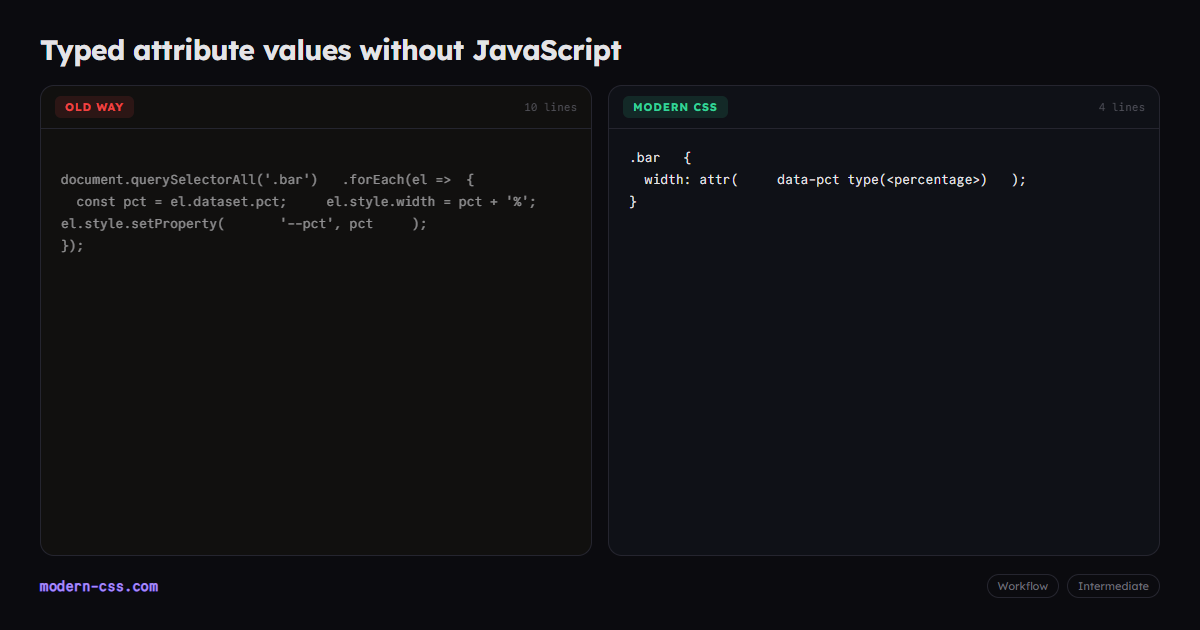The image size is (1200, 630).
Task: Click the closing brace in modern CSS code
Action: 633,202
